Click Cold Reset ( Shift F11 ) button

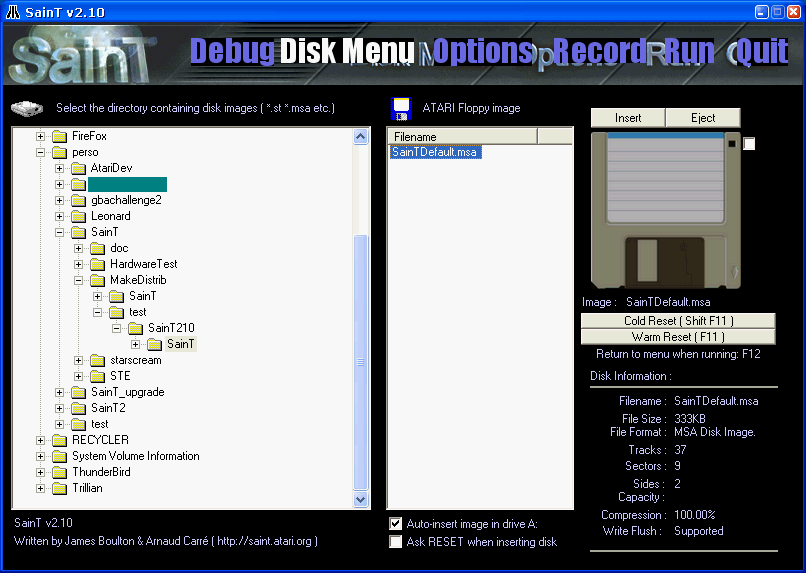coord(678,321)
